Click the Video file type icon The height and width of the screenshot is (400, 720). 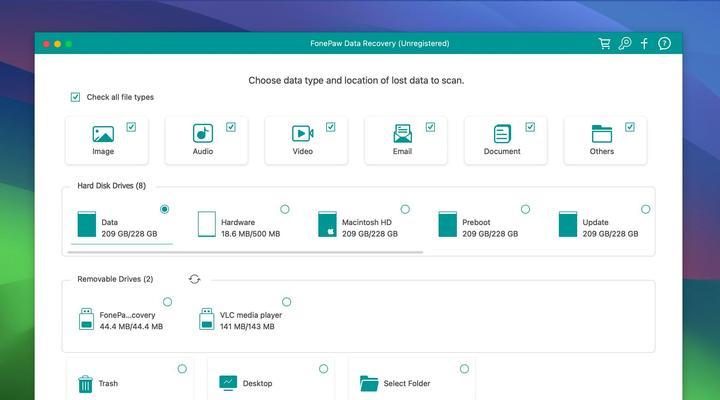[x=303, y=134]
